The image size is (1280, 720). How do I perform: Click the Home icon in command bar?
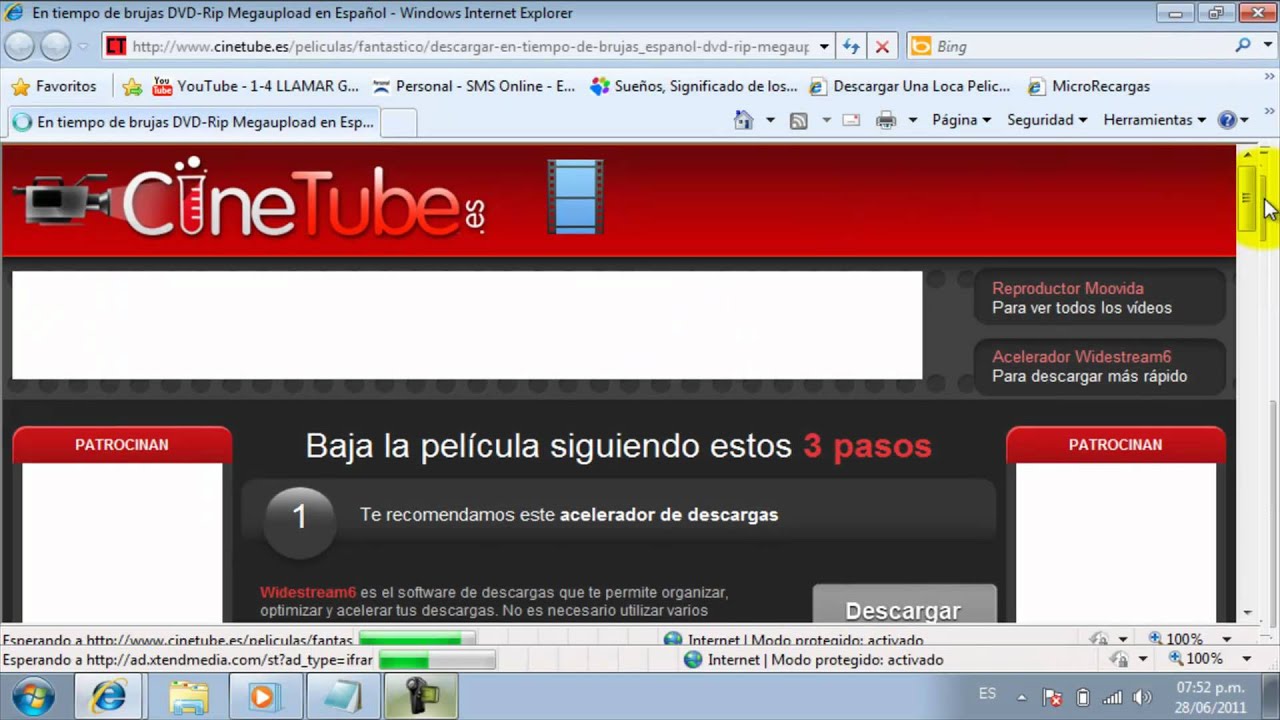pos(743,120)
